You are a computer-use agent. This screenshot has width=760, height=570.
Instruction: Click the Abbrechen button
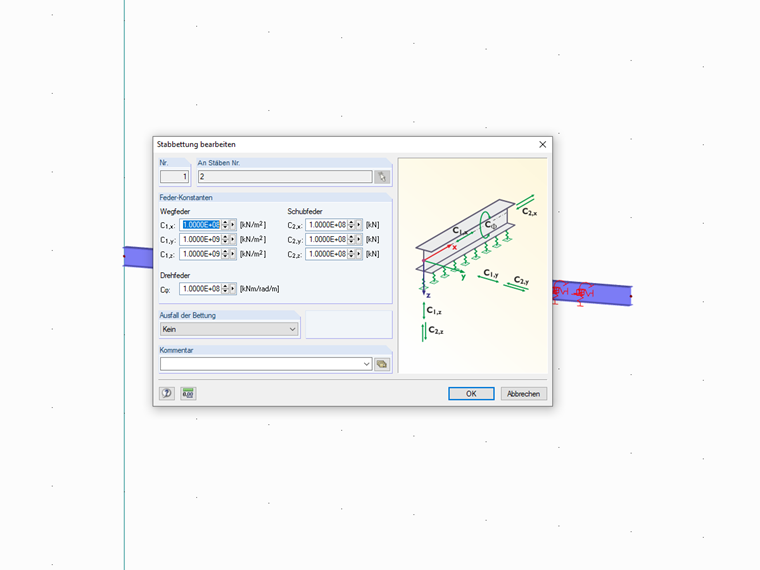(523, 394)
